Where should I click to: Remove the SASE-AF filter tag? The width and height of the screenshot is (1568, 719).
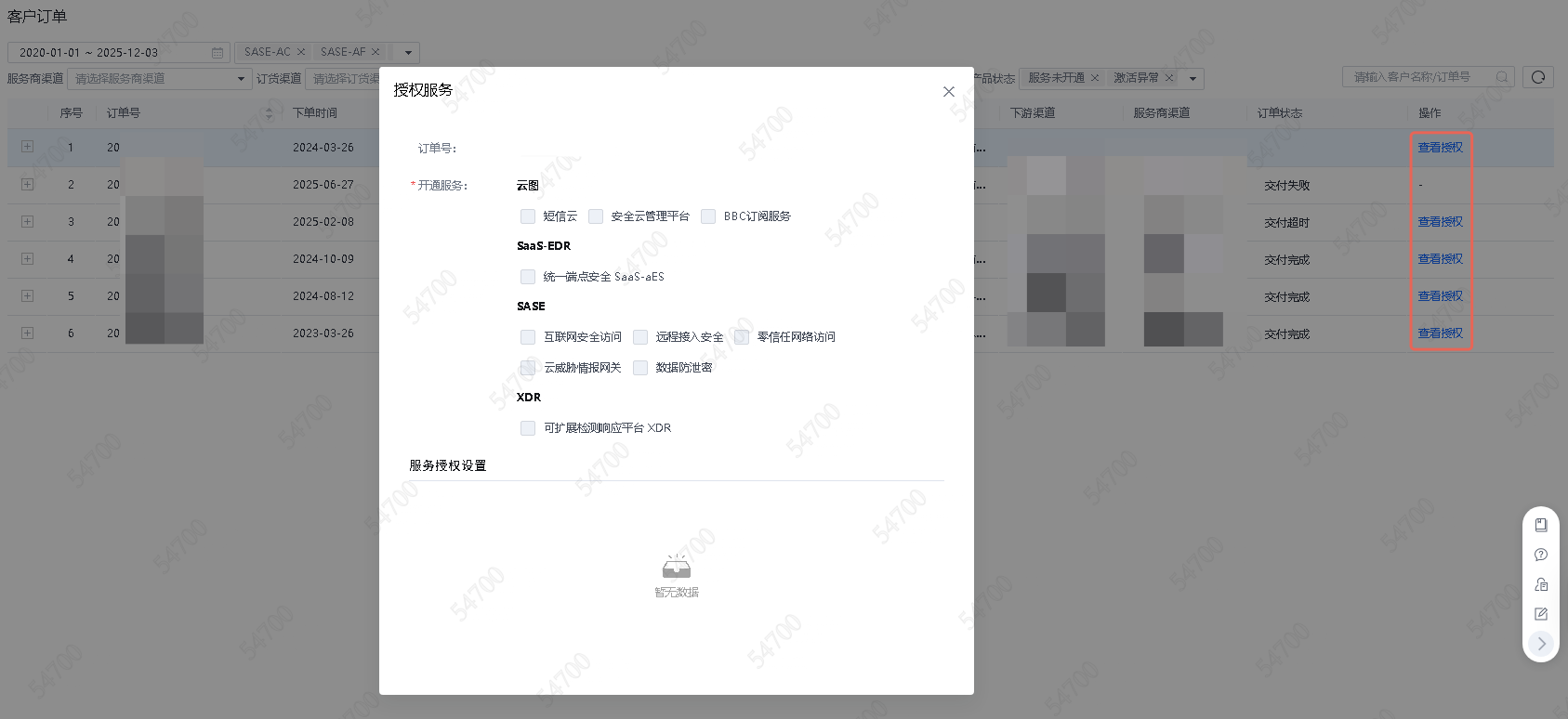click(x=376, y=52)
